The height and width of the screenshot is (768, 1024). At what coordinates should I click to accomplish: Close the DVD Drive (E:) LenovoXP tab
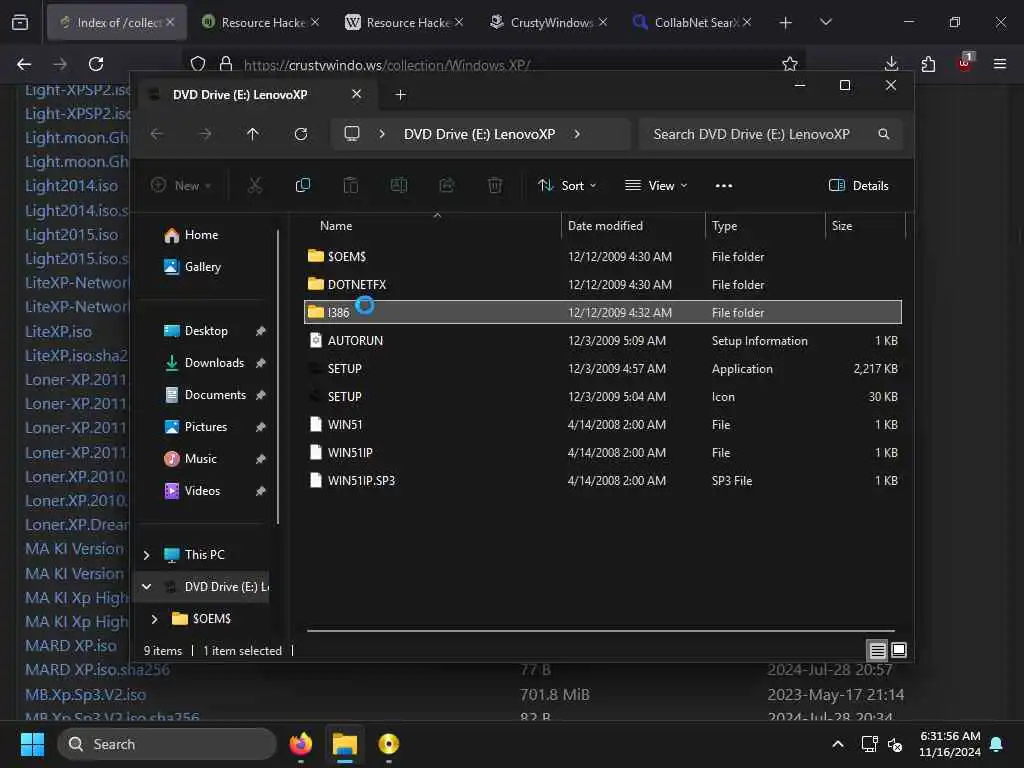point(357,94)
